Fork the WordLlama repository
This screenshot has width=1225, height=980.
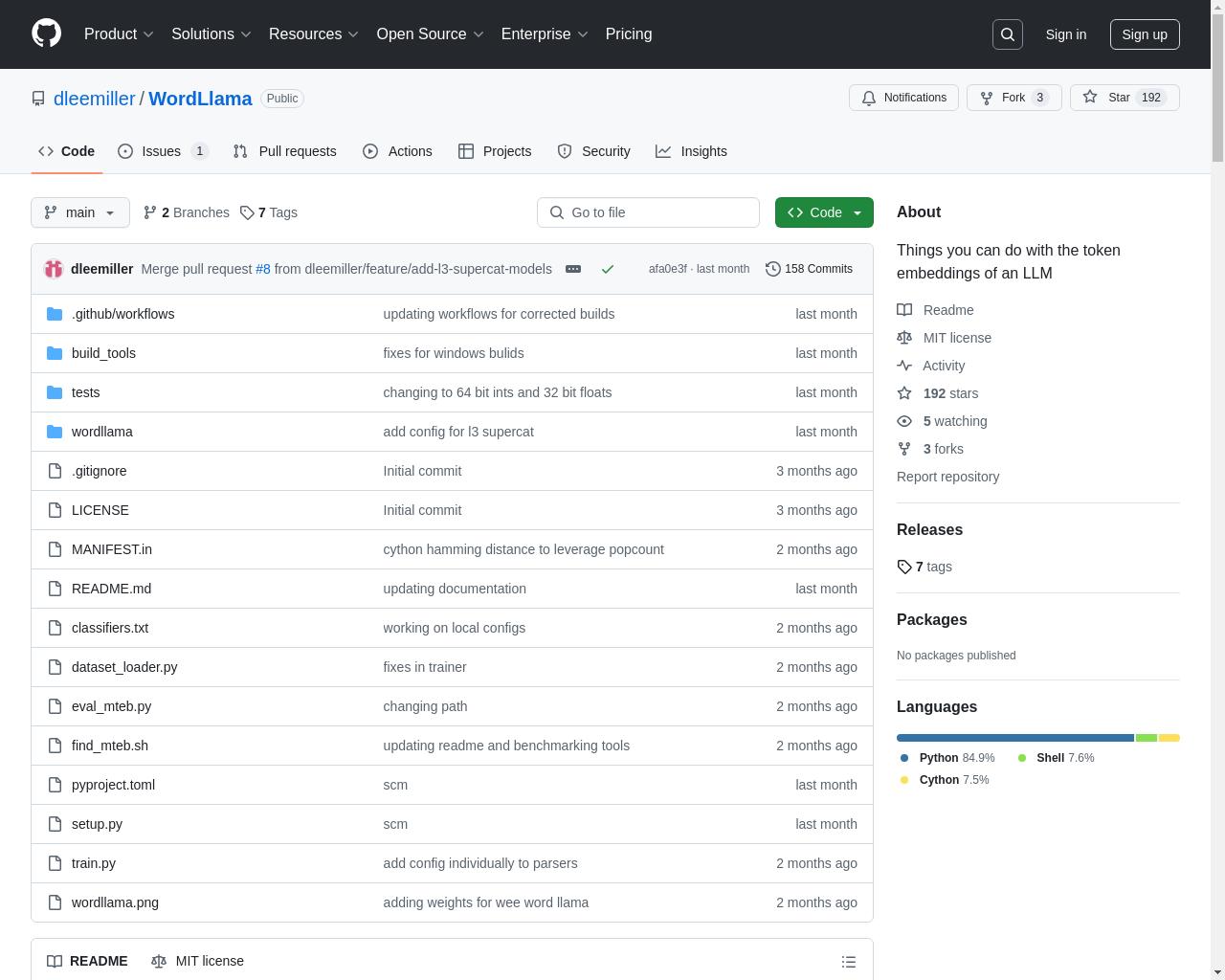(x=1013, y=98)
